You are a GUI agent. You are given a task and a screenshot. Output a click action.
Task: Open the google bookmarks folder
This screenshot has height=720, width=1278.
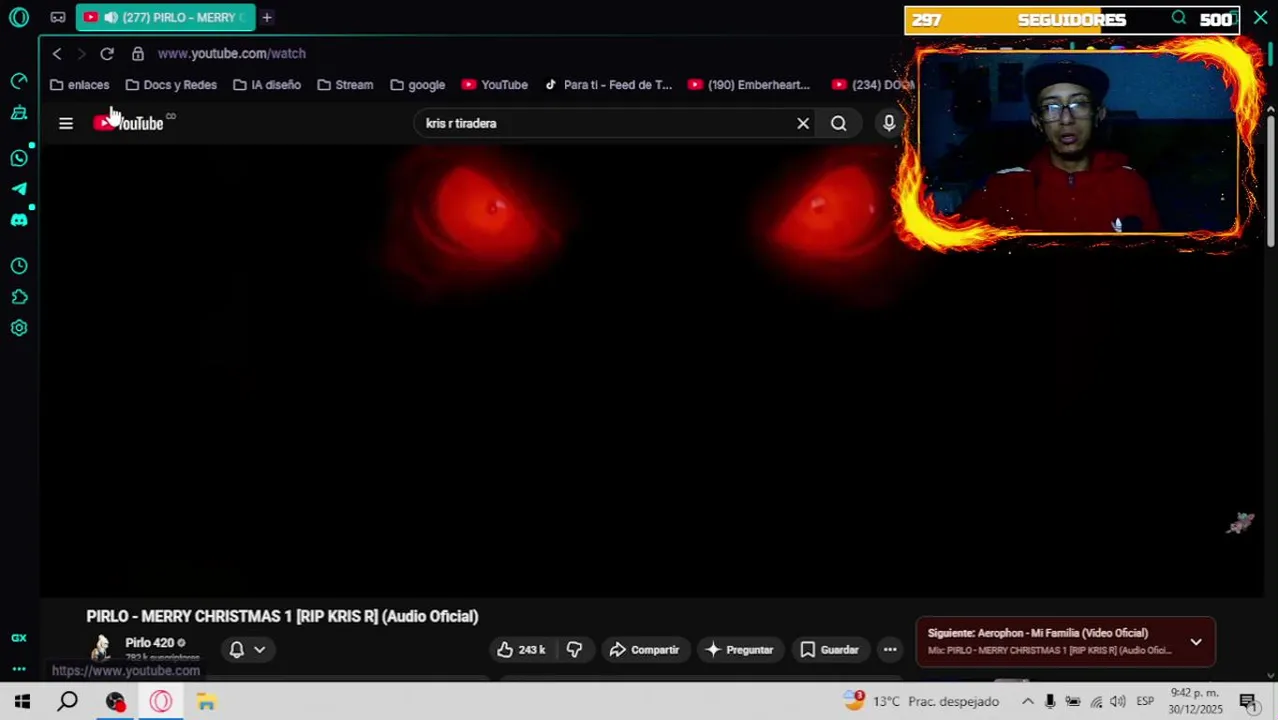(418, 85)
